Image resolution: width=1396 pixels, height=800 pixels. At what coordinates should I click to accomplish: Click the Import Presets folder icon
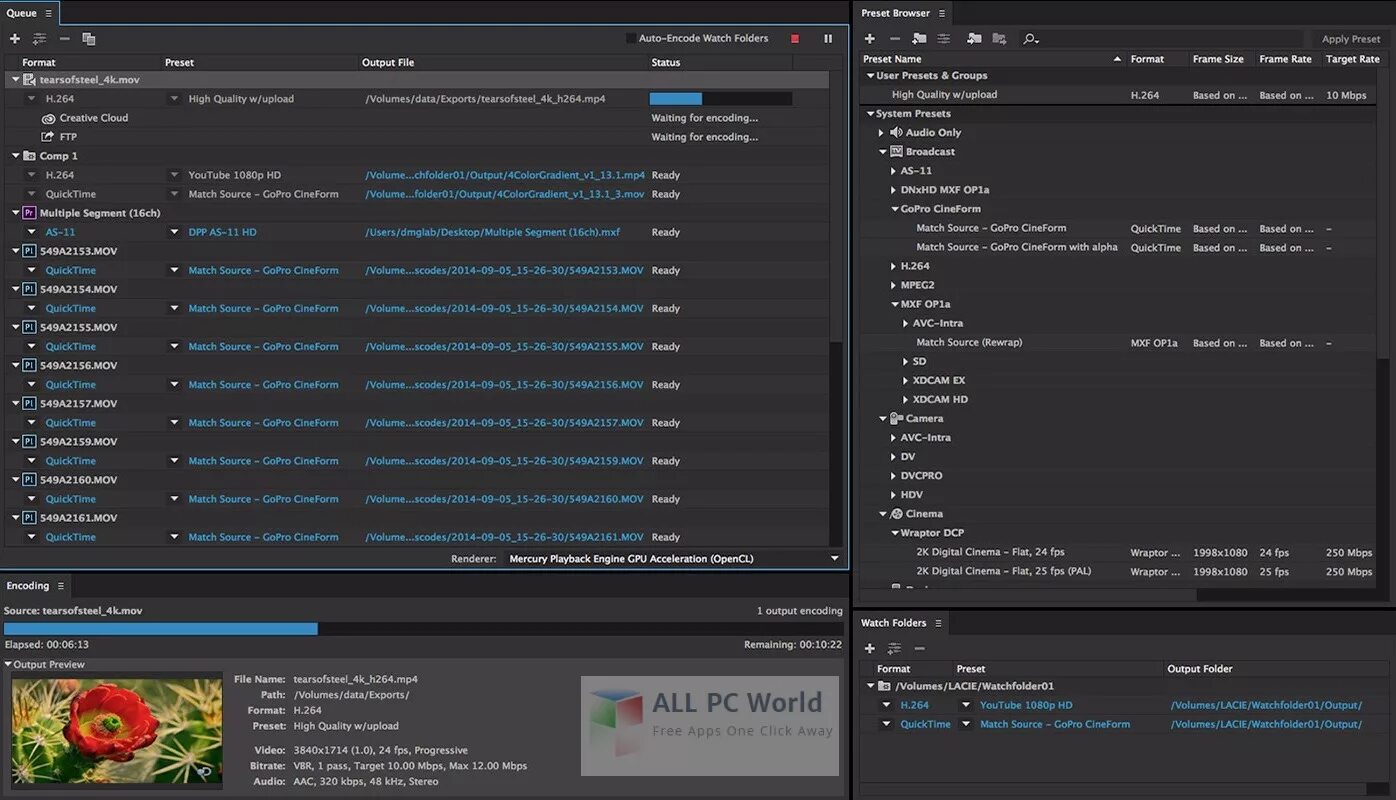point(974,39)
